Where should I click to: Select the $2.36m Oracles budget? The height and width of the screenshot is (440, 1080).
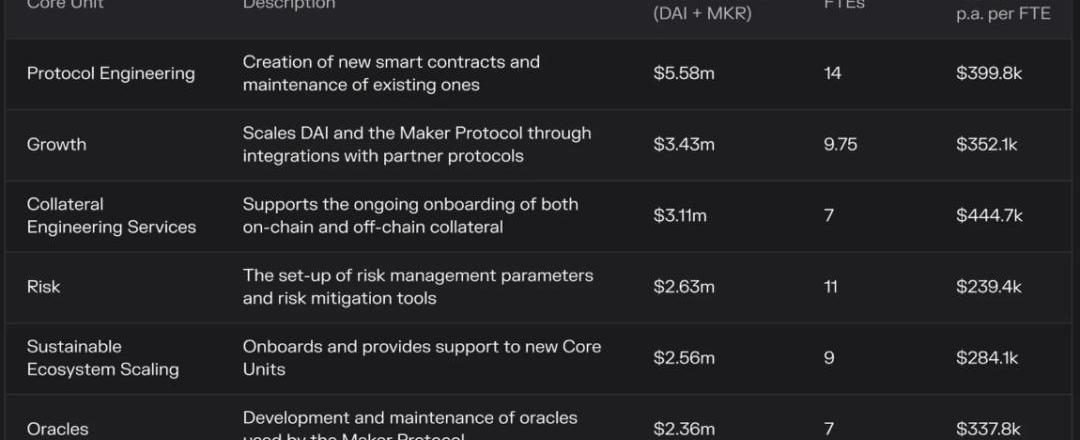(684, 429)
